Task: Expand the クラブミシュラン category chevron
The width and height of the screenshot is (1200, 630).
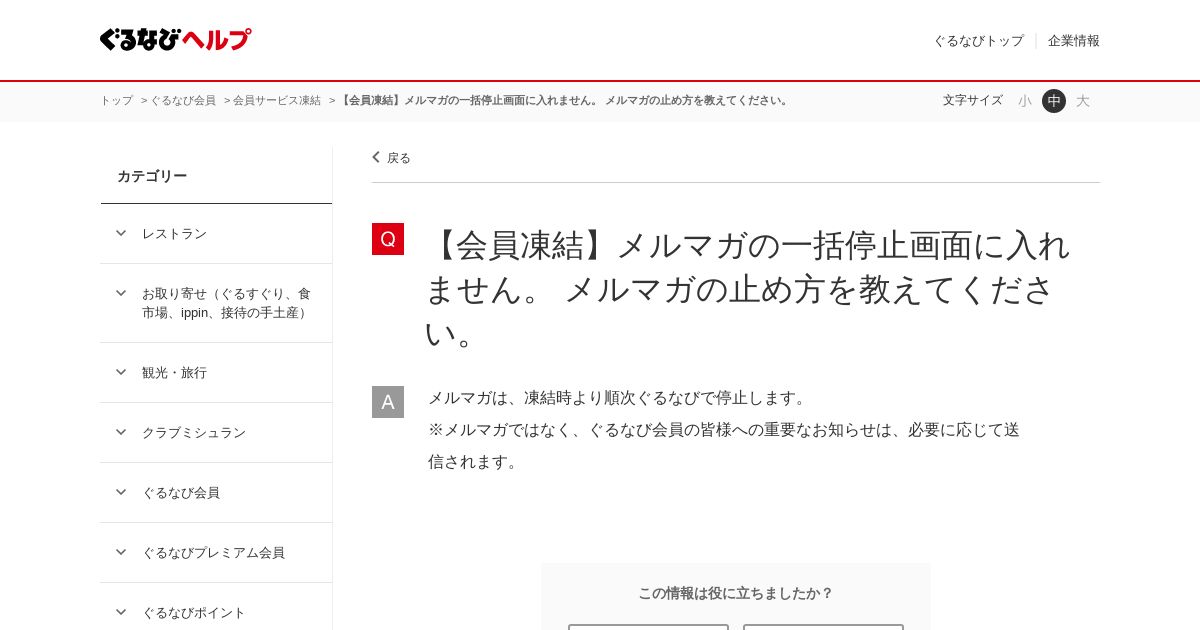Action: [x=121, y=432]
